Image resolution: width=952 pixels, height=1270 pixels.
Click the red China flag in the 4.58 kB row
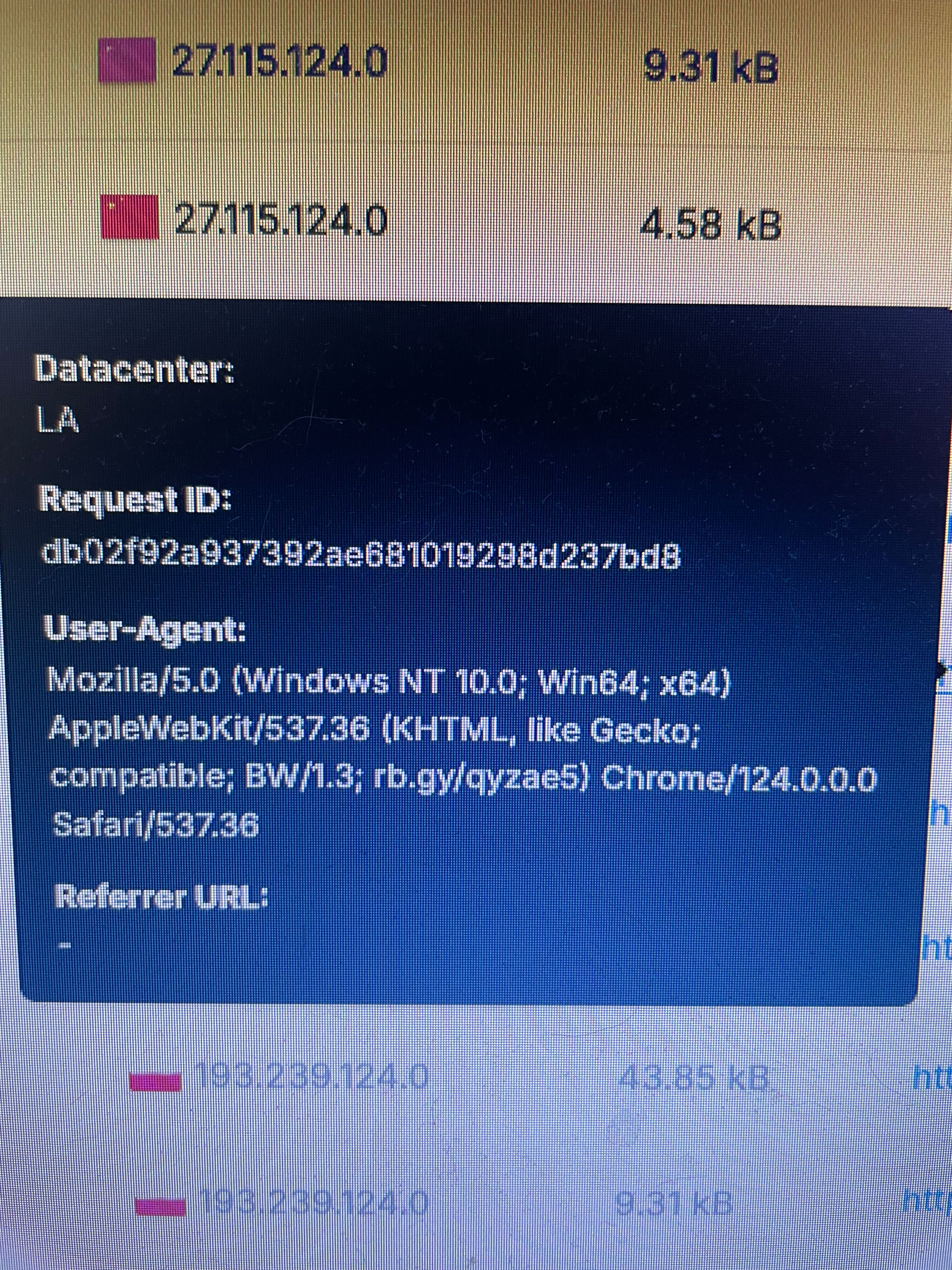(x=130, y=216)
